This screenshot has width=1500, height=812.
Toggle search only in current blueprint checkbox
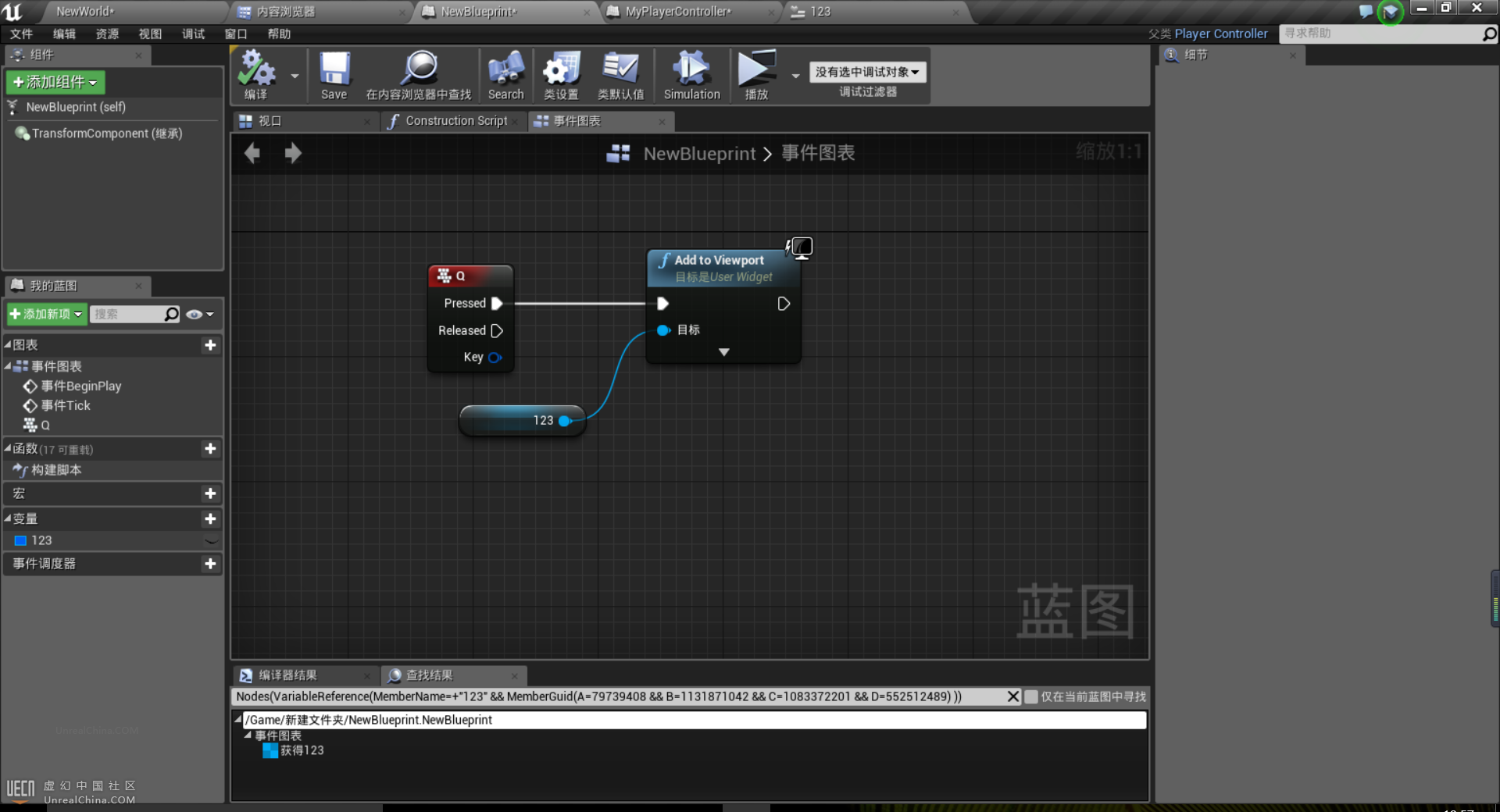pyautogui.click(x=1031, y=696)
